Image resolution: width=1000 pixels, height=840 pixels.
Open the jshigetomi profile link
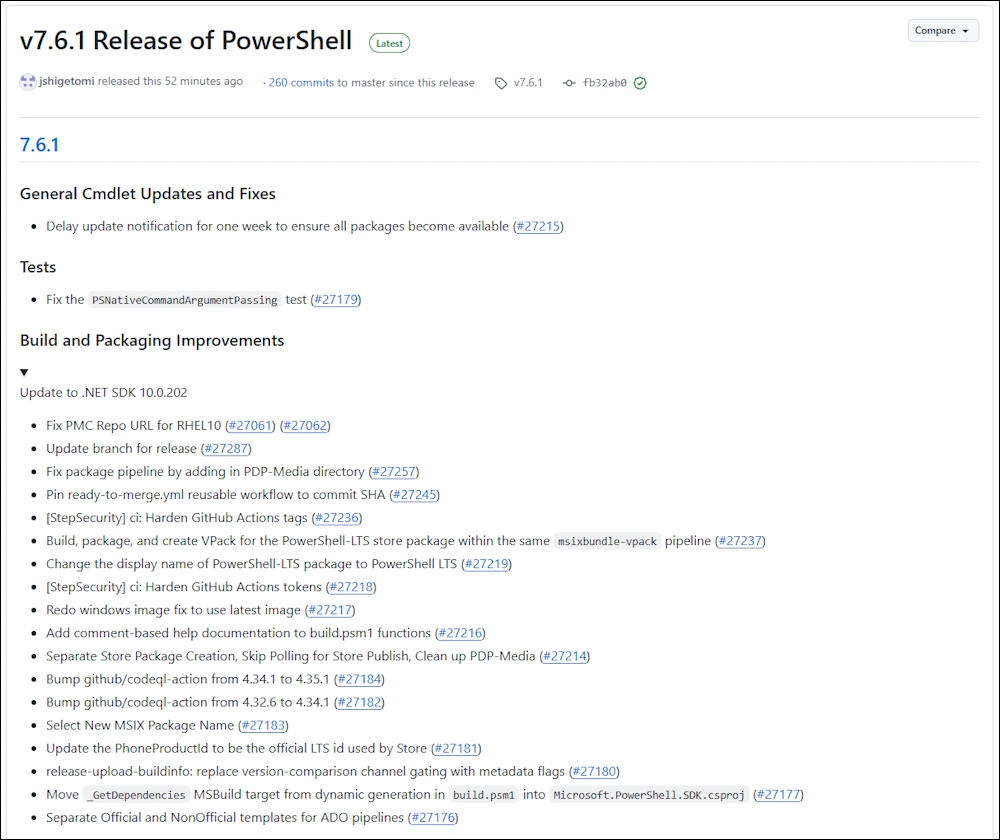pyautogui.click(x=66, y=82)
